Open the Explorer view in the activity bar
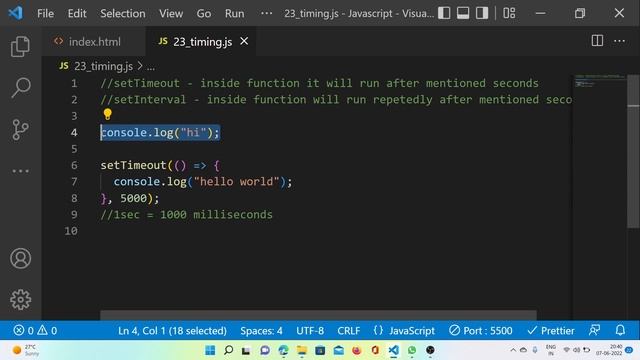 point(20,46)
